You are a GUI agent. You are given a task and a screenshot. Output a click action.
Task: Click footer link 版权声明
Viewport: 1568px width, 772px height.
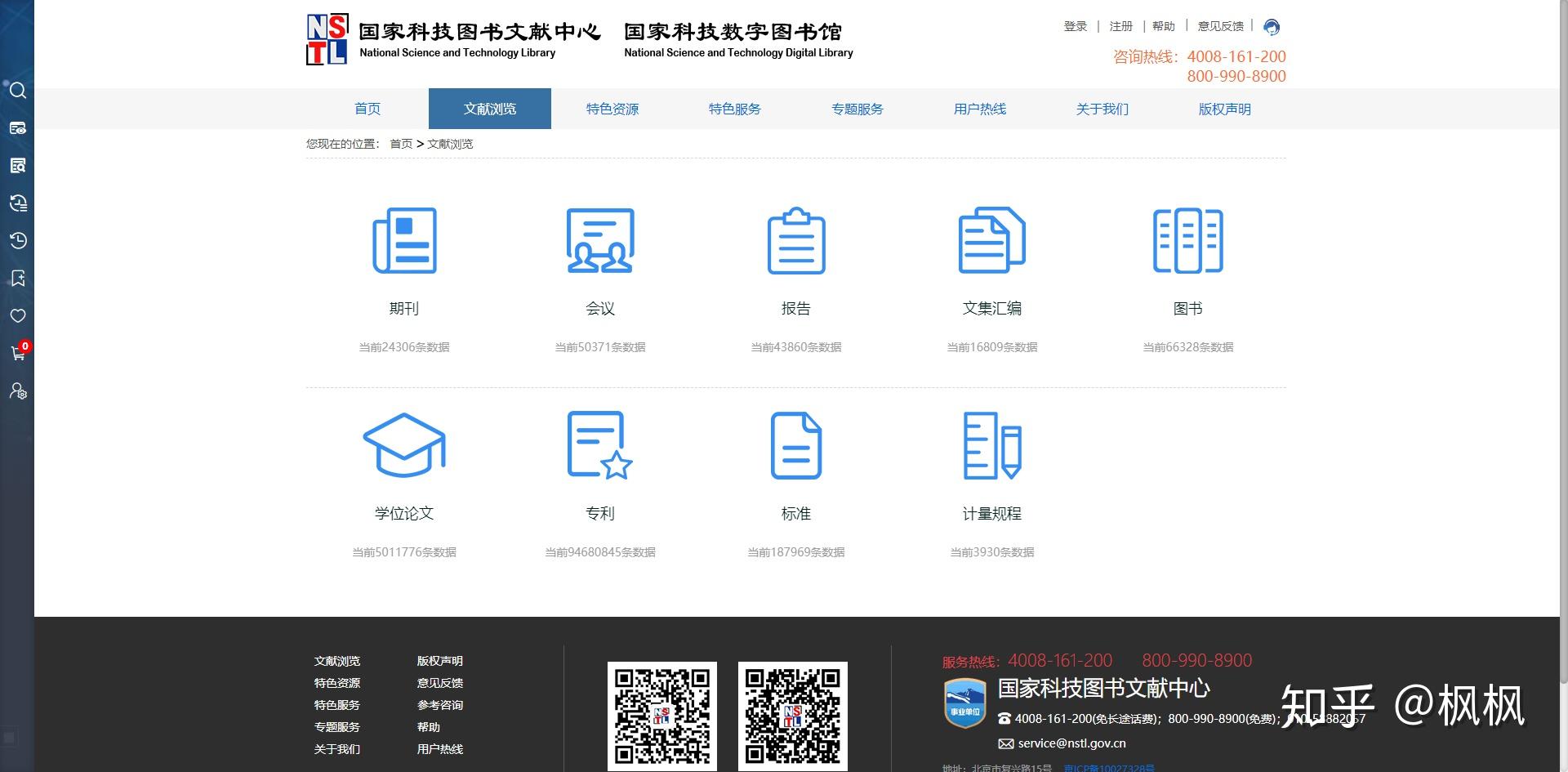(440, 661)
